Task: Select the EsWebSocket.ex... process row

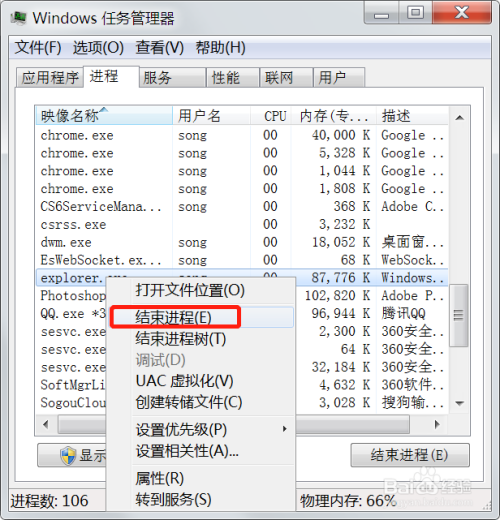Action: (242, 260)
